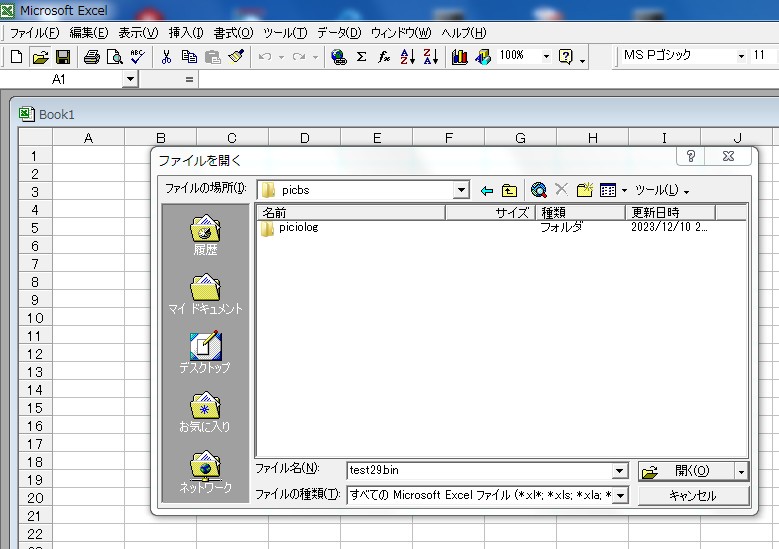Viewport: 779px width, 549px height.
Task: Open the ウィンドウ(W) menu
Action: [x=401, y=33]
